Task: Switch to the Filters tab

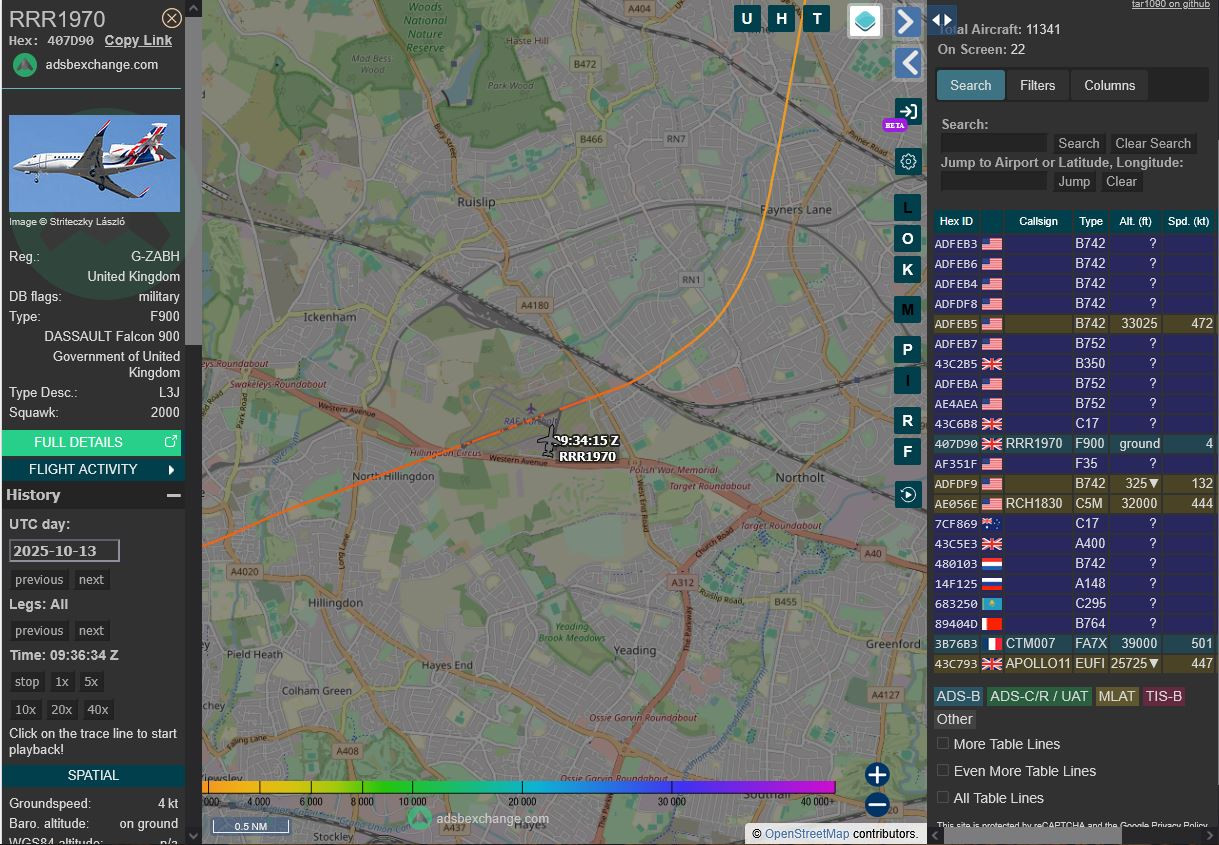Action: [x=1037, y=85]
